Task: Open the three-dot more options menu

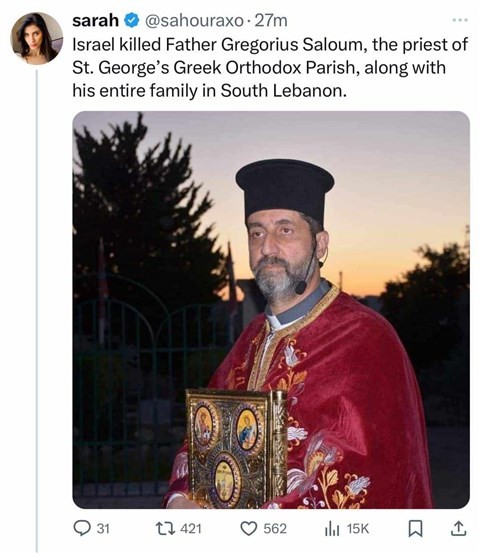Action: click(460, 20)
